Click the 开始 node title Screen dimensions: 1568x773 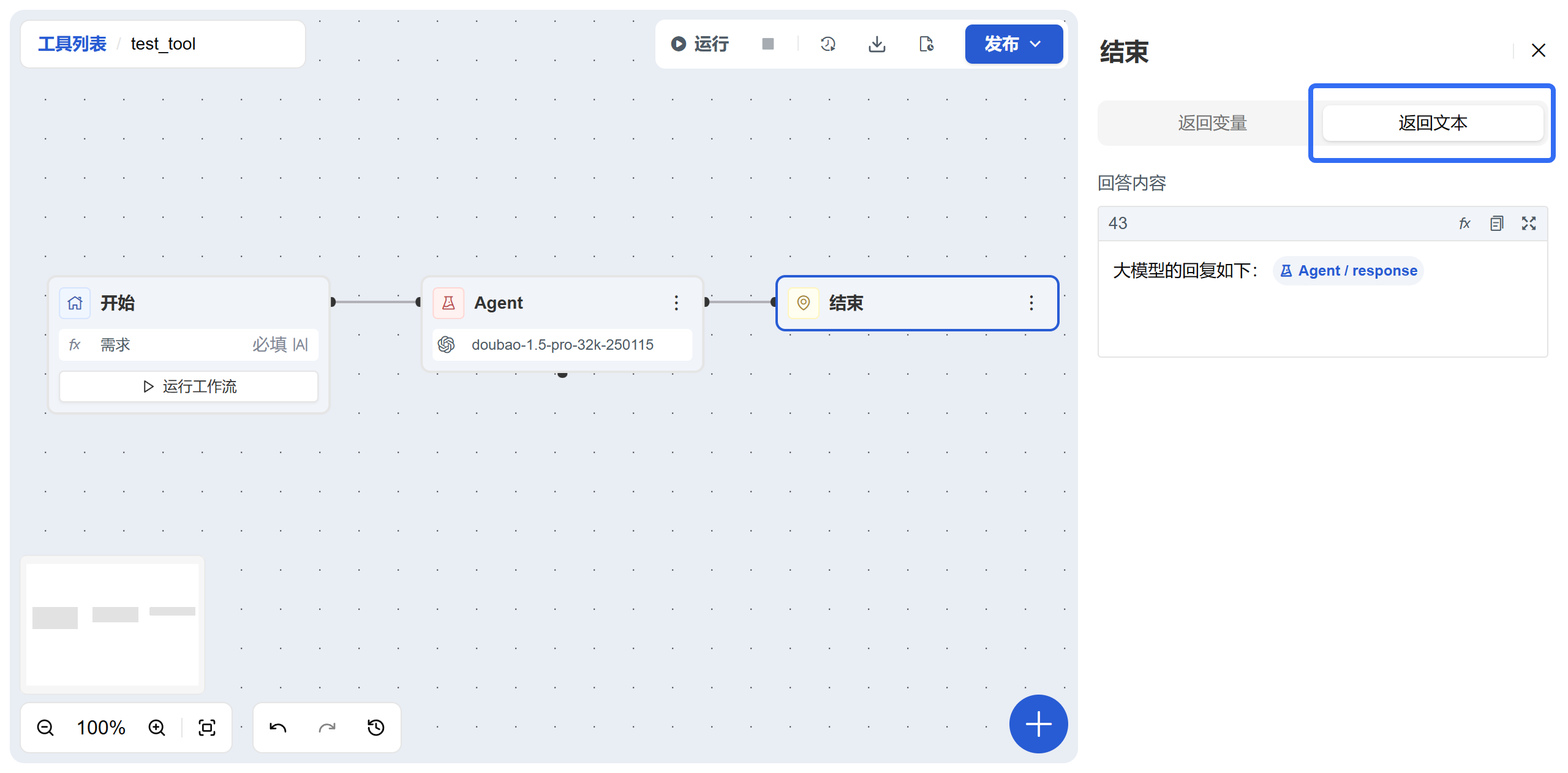pos(118,303)
